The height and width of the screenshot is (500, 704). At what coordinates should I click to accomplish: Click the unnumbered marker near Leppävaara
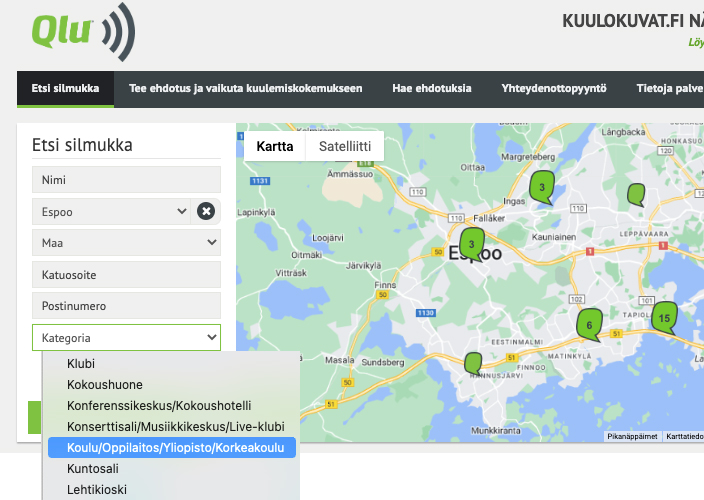click(x=635, y=194)
